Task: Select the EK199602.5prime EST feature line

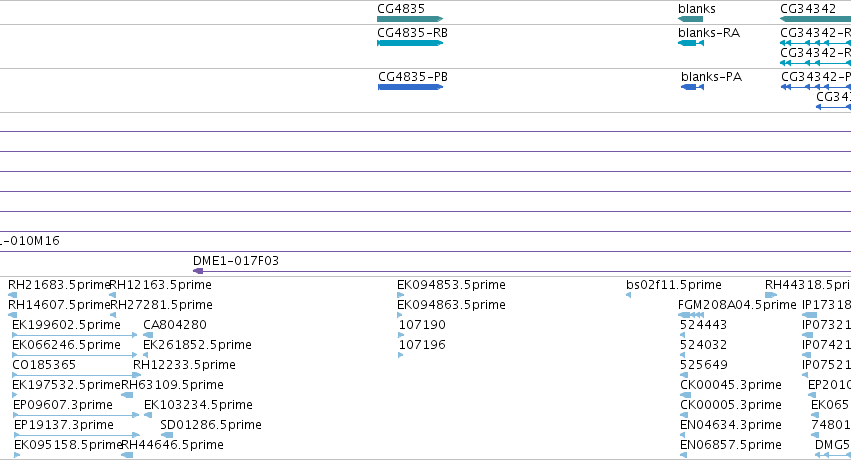Action: pos(74,335)
